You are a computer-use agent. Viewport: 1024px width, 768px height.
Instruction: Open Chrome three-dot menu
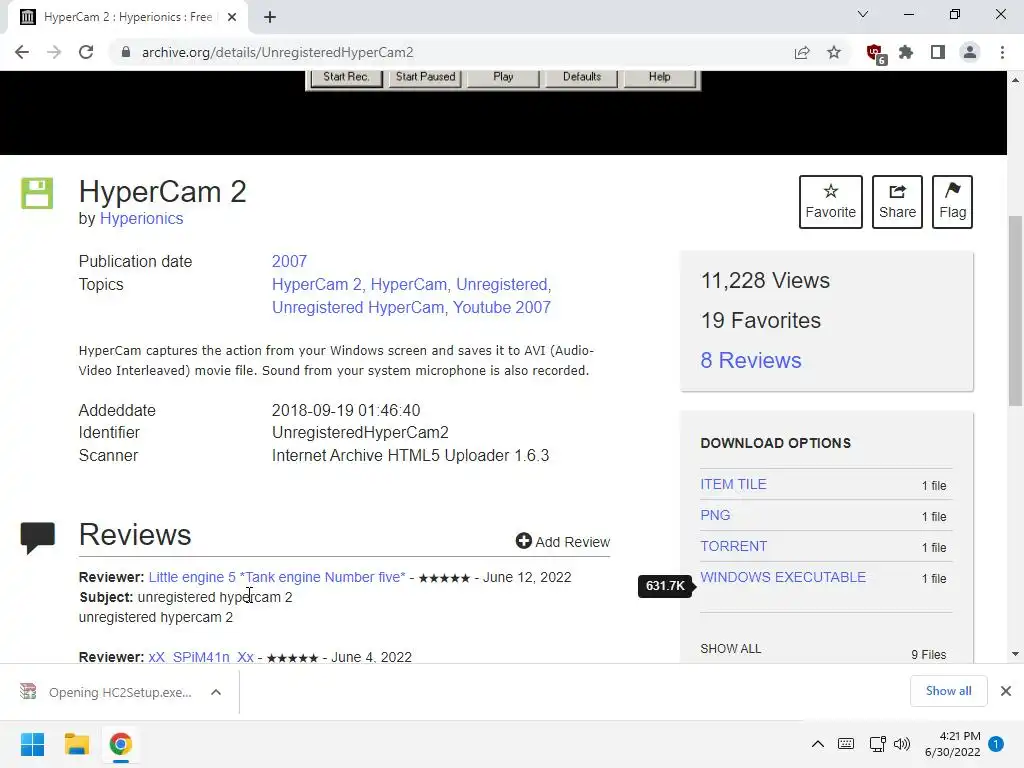(1002, 52)
